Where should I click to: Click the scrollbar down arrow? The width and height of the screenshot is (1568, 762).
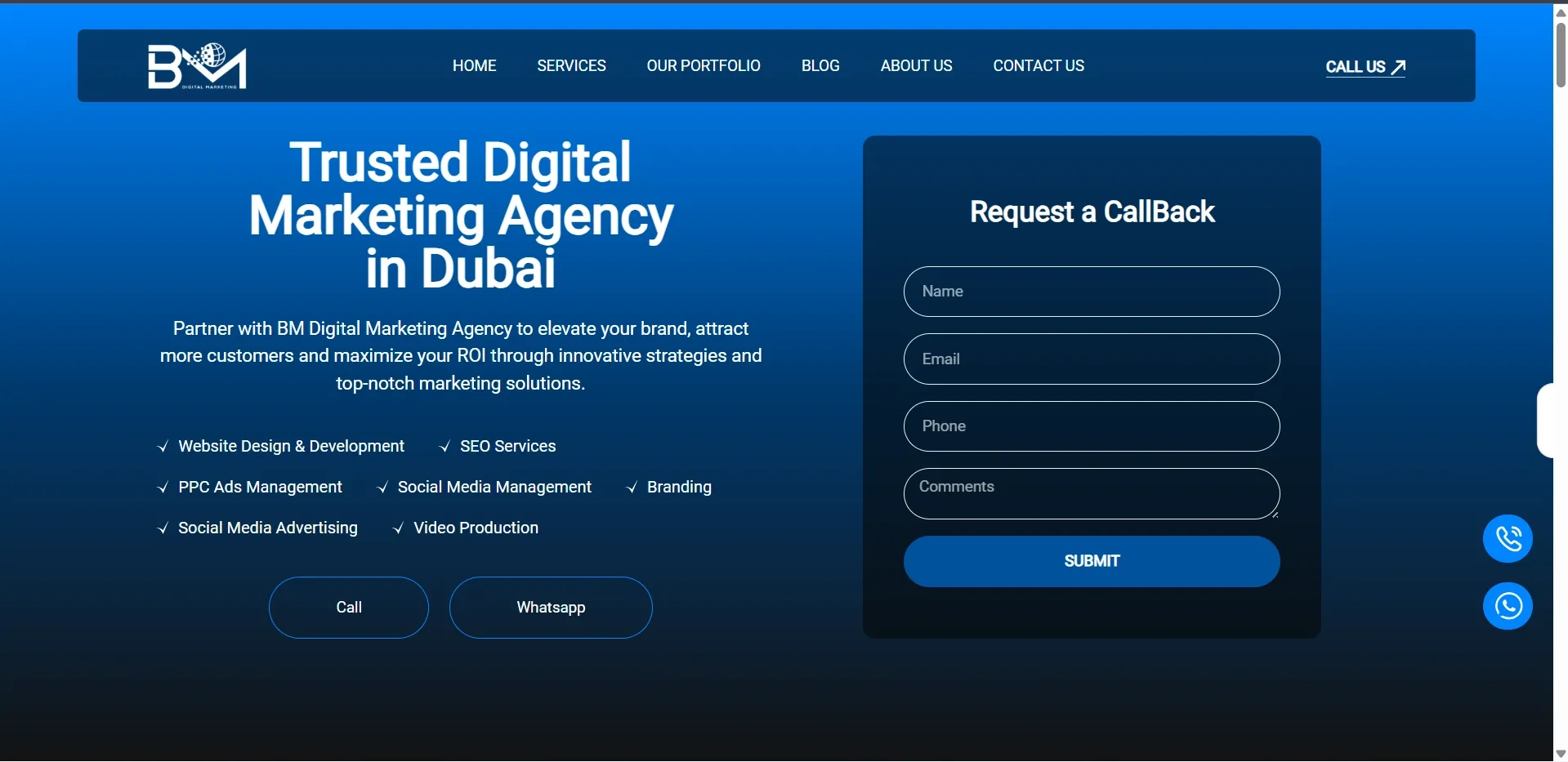click(x=1561, y=754)
